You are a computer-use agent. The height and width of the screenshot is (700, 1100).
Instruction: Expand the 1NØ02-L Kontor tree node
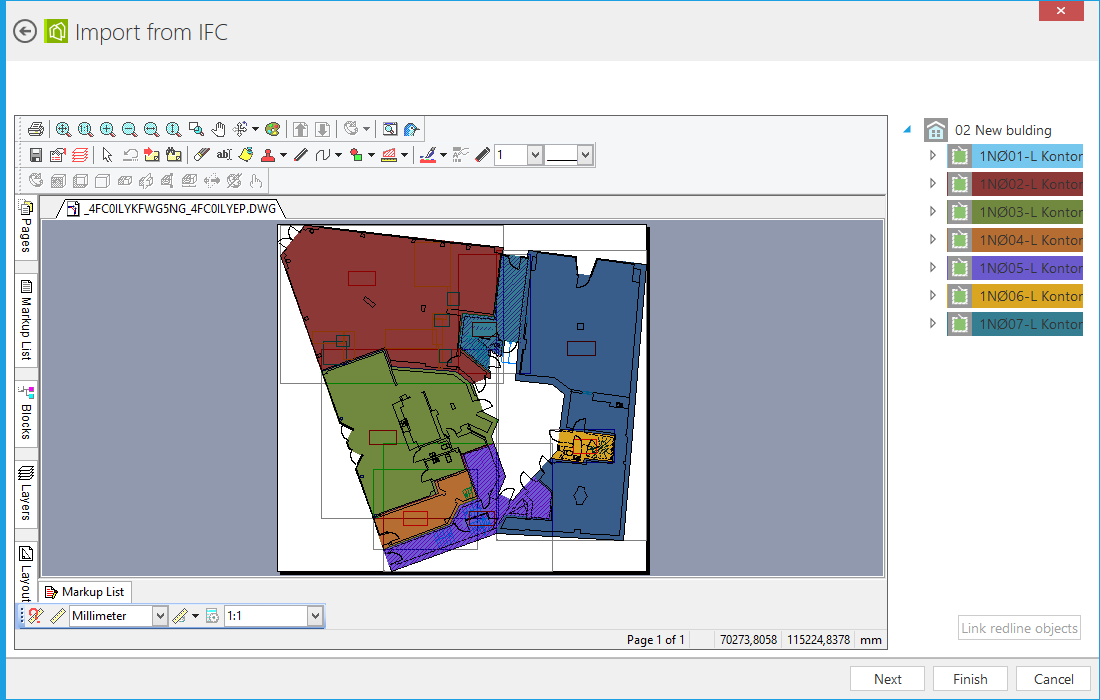[x=932, y=183]
